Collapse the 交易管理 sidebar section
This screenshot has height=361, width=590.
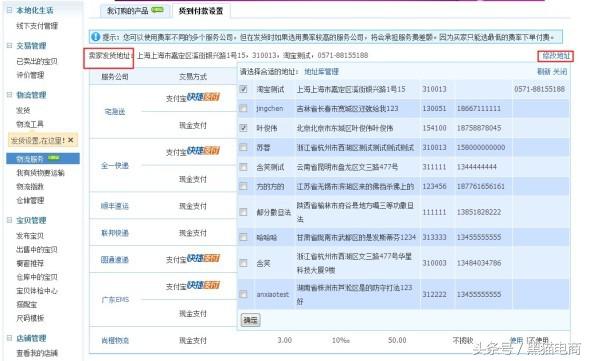click(9, 46)
